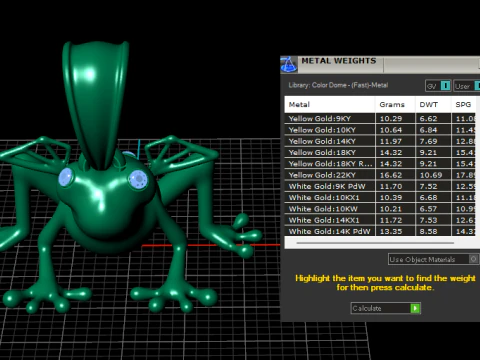The height and width of the screenshot is (360, 480).
Task: Select the Yellow Gold:18KY row
Action: coord(380,153)
